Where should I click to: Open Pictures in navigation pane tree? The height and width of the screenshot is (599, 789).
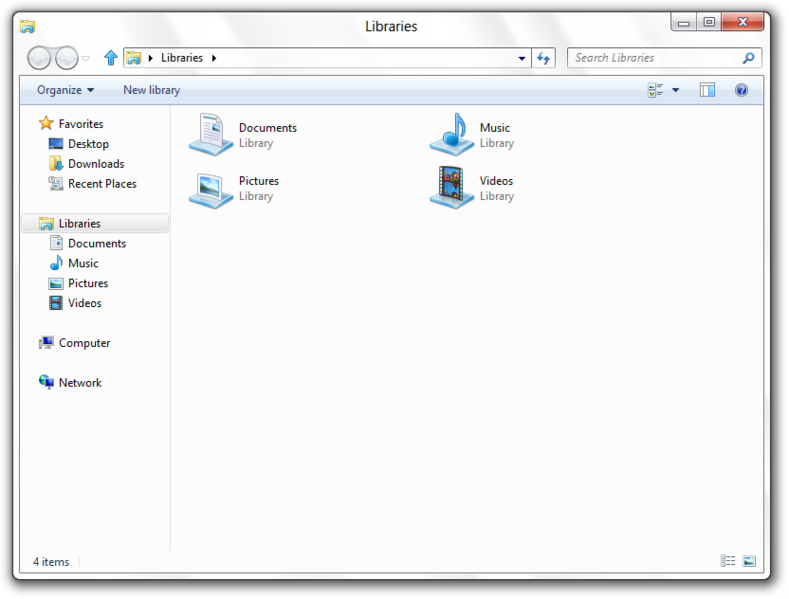[78, 283]
